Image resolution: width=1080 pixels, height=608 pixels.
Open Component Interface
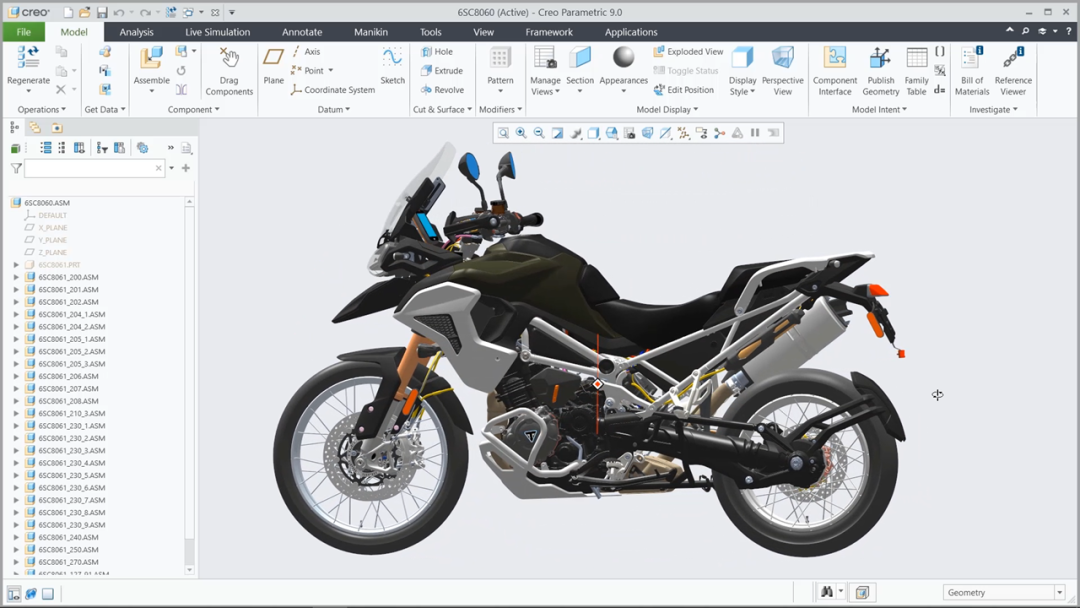835,70
